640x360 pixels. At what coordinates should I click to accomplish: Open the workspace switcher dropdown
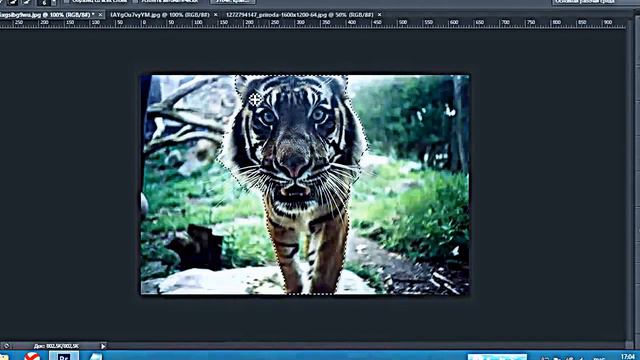(595, 2)
